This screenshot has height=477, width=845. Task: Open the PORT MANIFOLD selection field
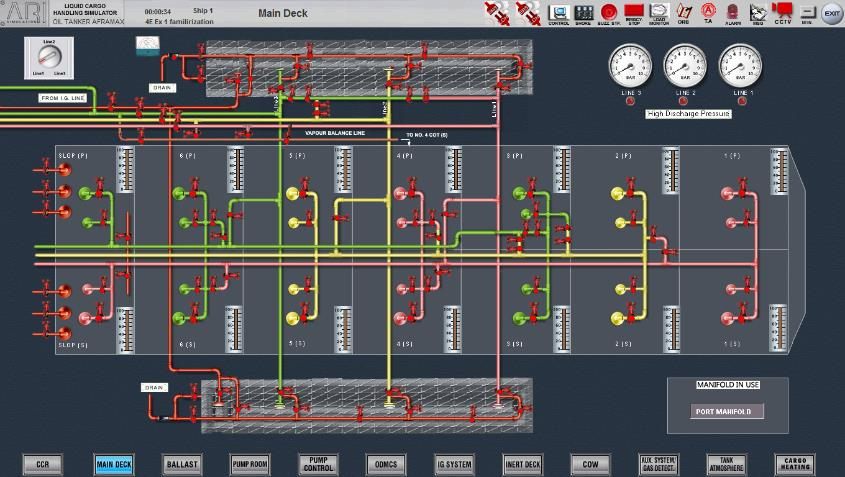click(x=727, y=411)
